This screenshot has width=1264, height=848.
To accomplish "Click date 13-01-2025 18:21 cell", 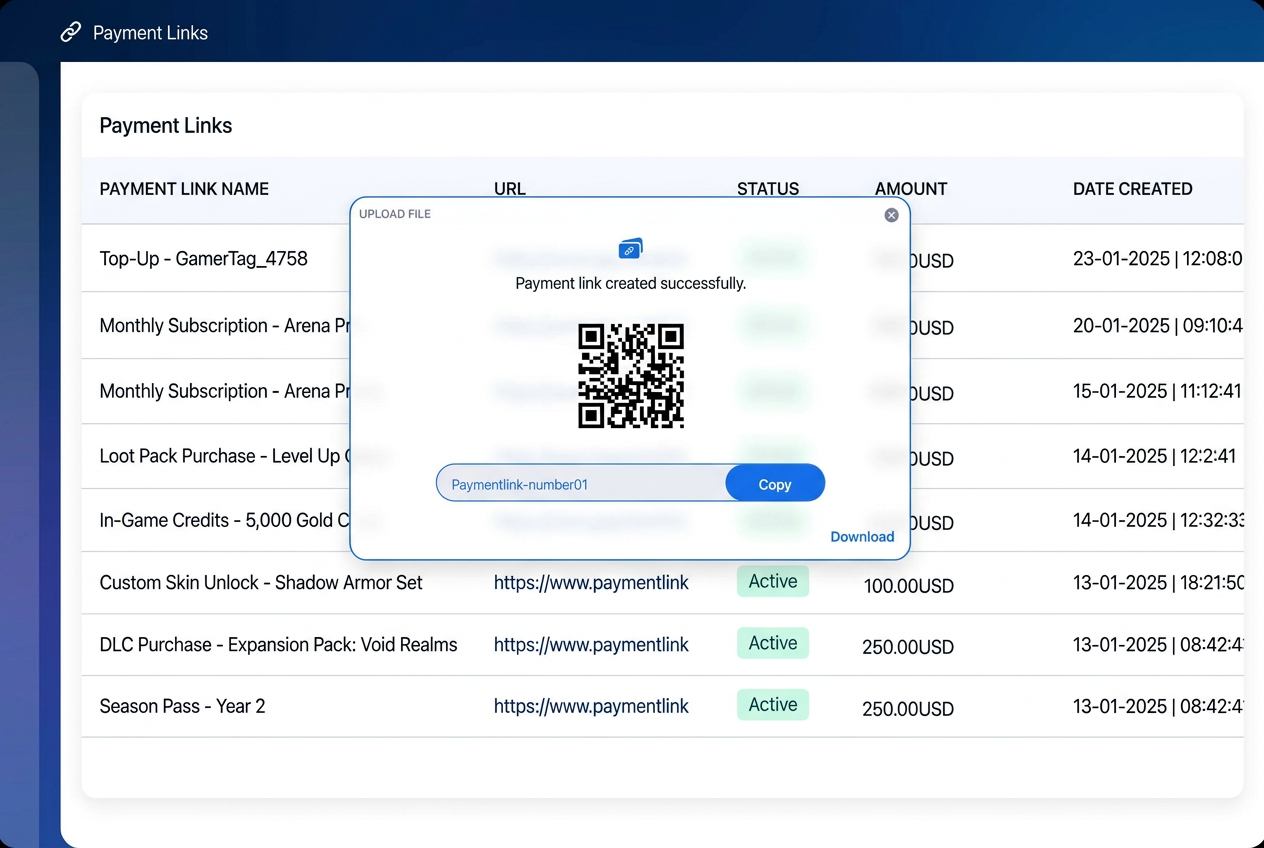I will tap(1158, 583).
